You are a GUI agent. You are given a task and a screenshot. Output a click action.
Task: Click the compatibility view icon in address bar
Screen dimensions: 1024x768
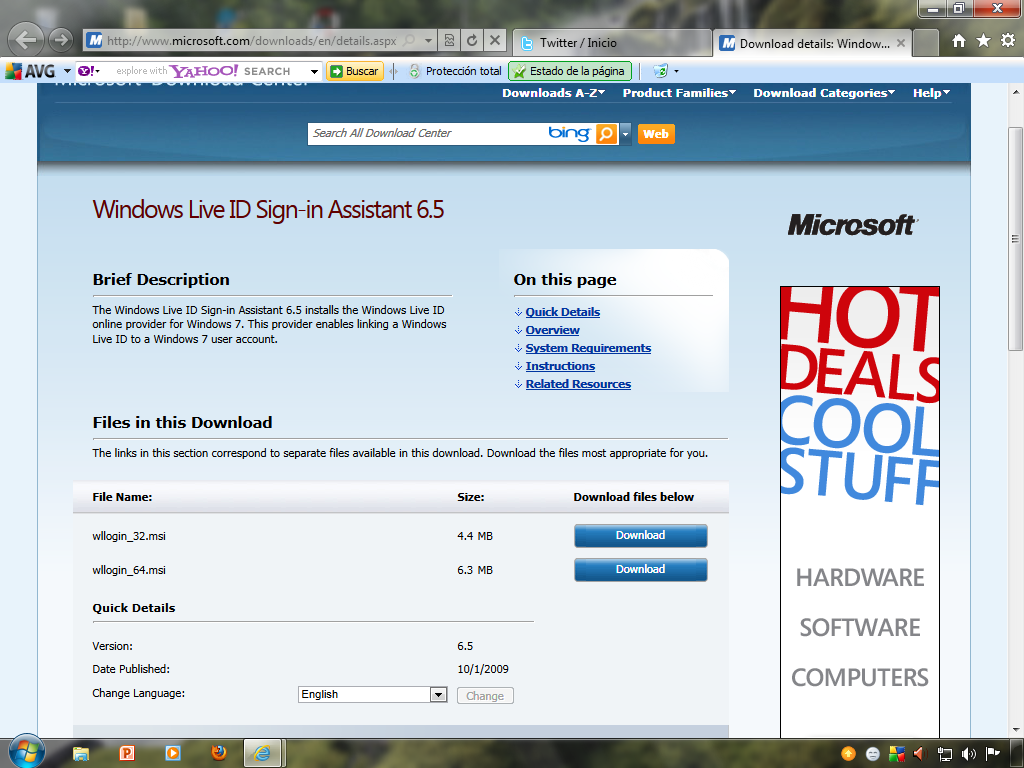tap(450, 41)
